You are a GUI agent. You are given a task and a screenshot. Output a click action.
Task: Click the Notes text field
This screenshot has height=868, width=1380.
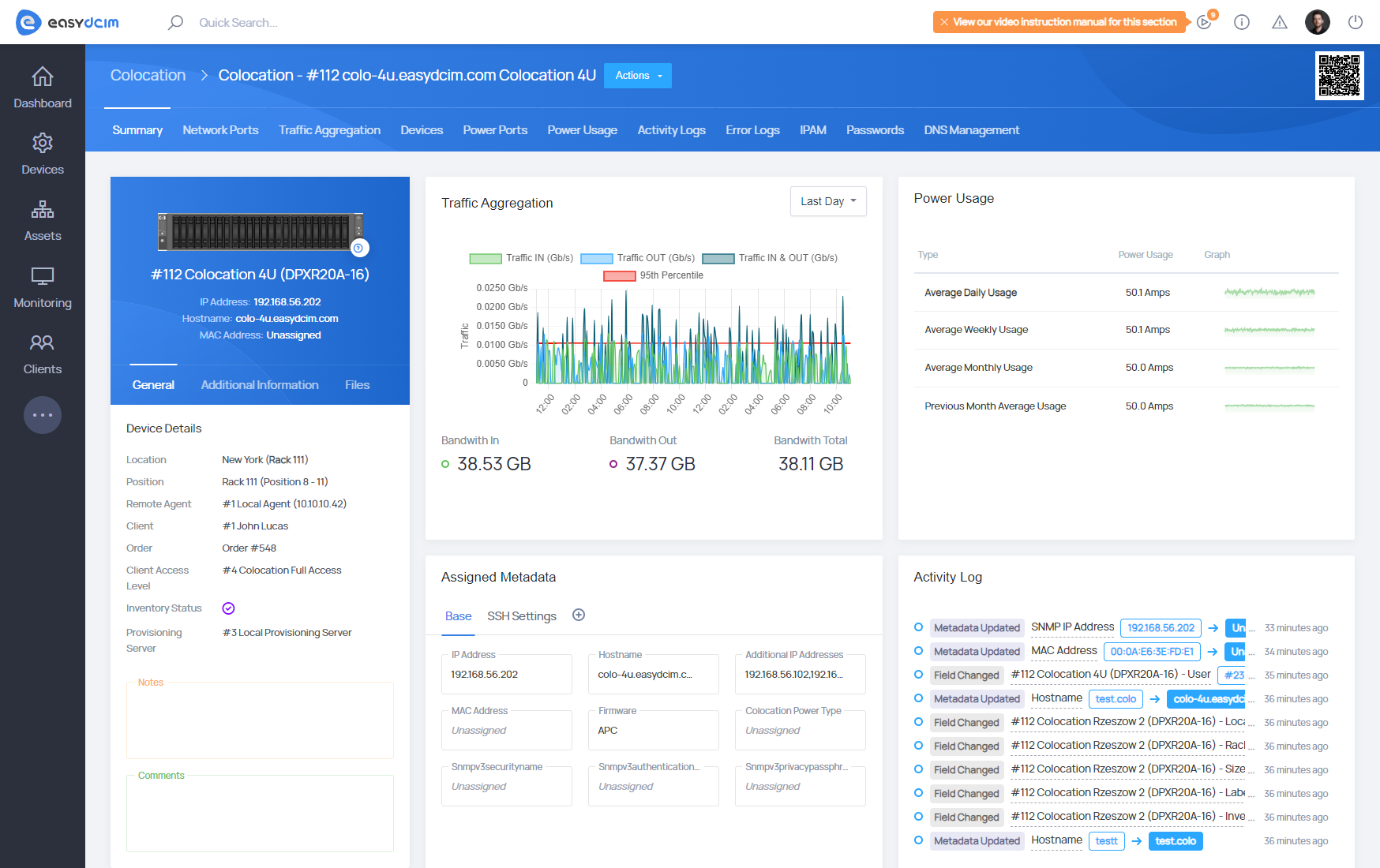260,721
